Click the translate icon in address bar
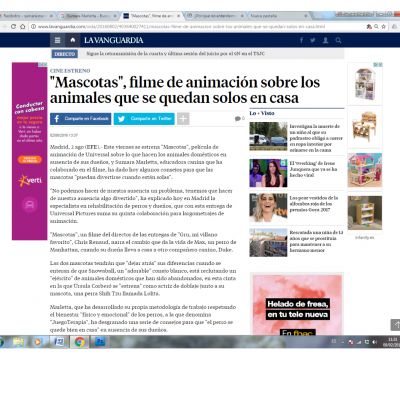The image size is (400, 400). point(369,26)
